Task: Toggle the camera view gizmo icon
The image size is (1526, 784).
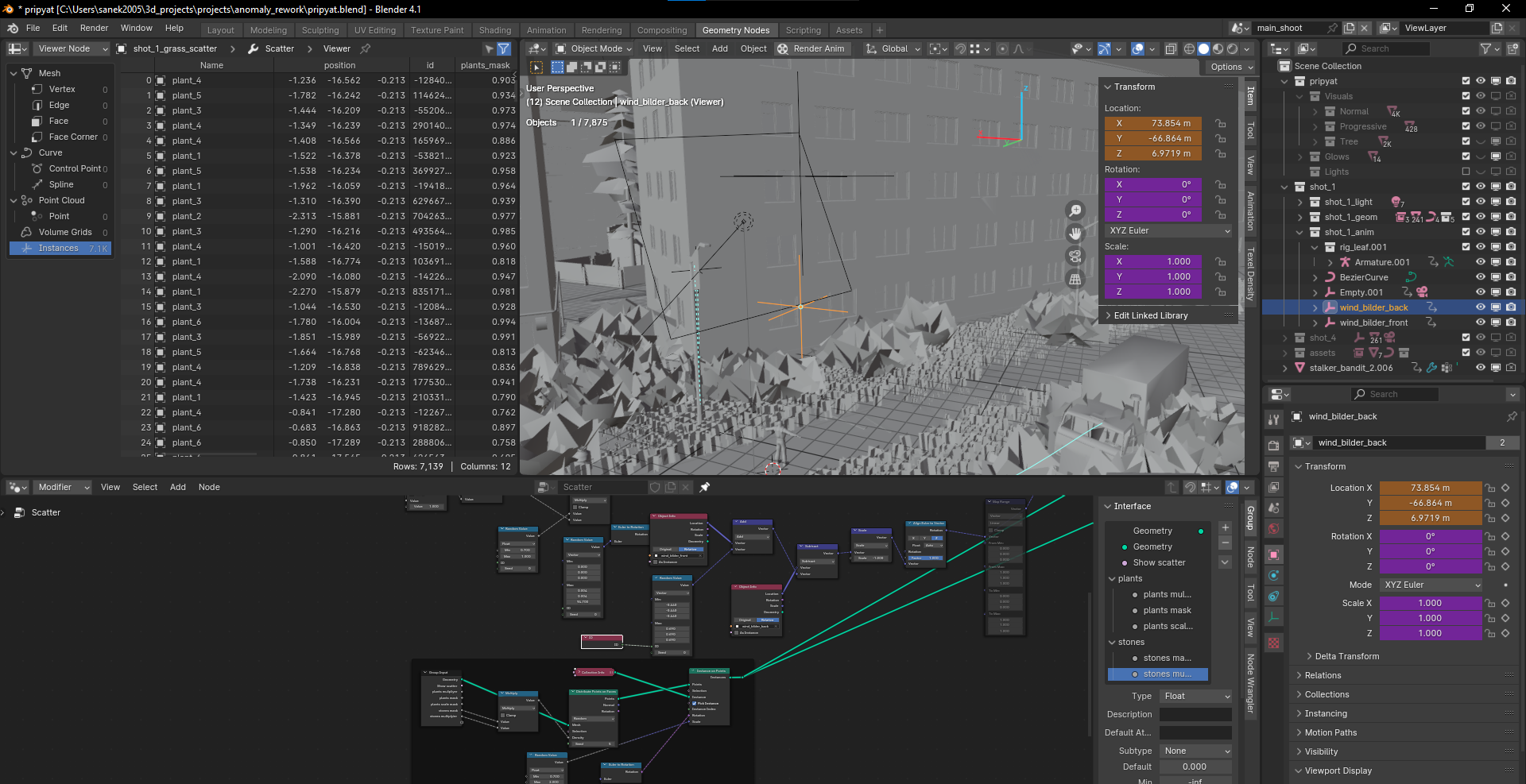Action: pos(1075,257)
